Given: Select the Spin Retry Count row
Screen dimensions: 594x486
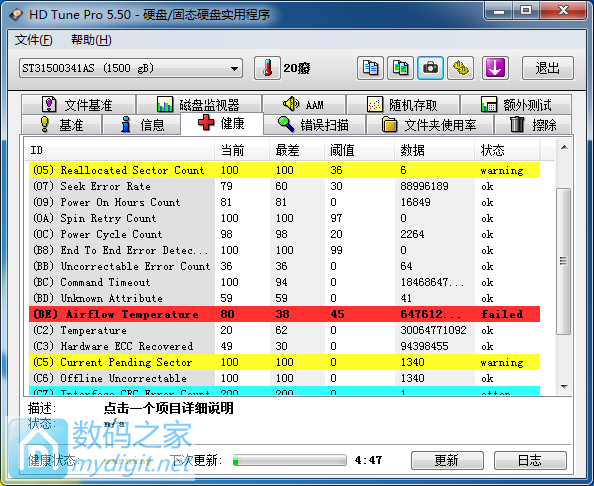Looking at the screenshot, I should (x=284, y=218).
